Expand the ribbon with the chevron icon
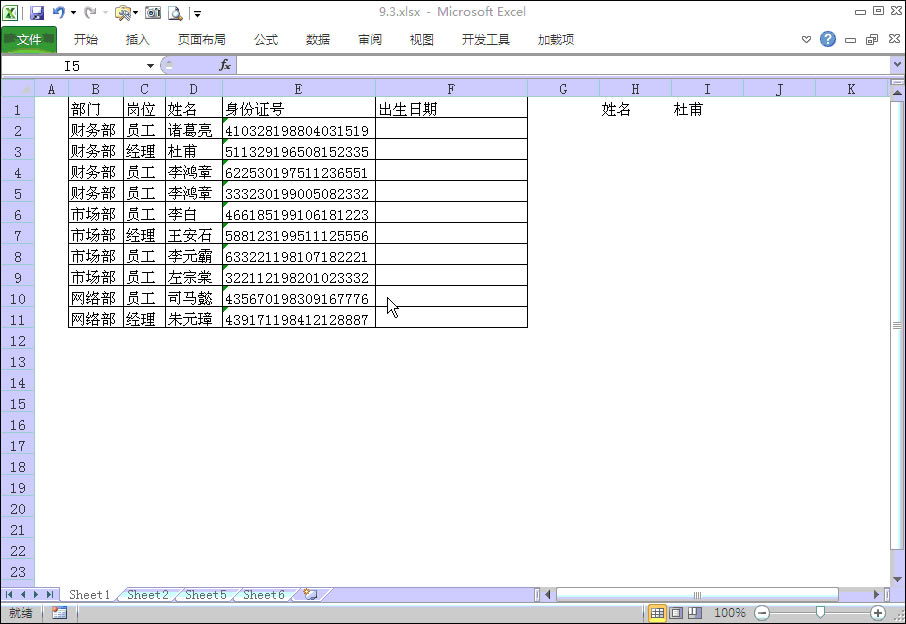The image size is (906, 624). (806, 40)
